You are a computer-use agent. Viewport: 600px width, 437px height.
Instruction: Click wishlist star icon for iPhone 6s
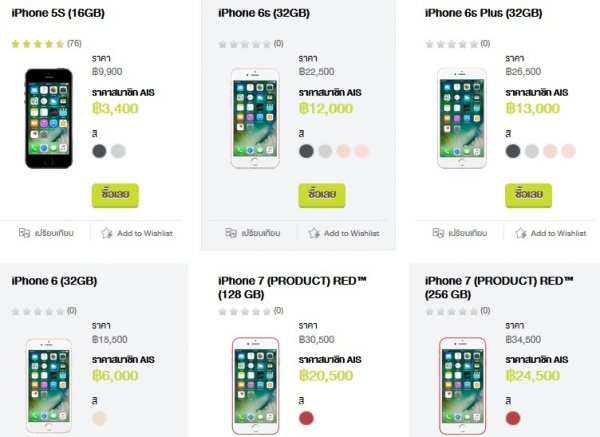pyautogui.click(x=314, y=233)
